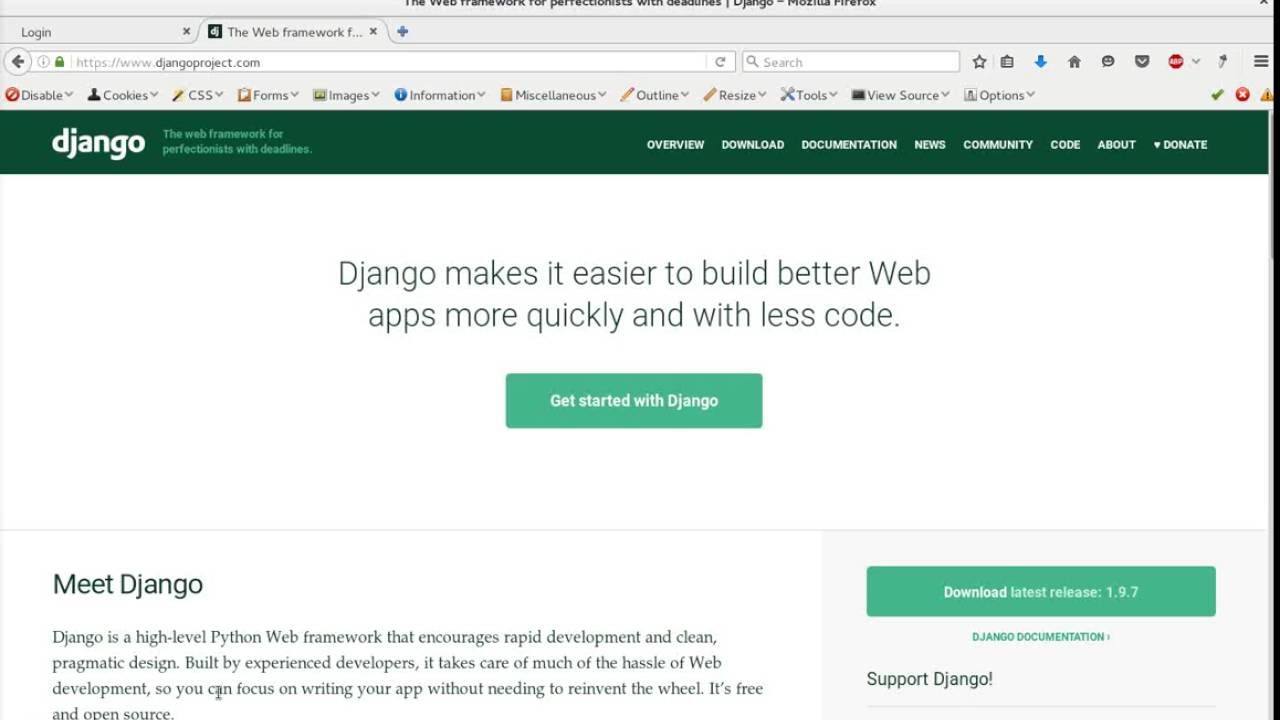Reload the page with the refresh icon
The height and width of the screenshot is (720, 1280).
(x=720, y=62)
